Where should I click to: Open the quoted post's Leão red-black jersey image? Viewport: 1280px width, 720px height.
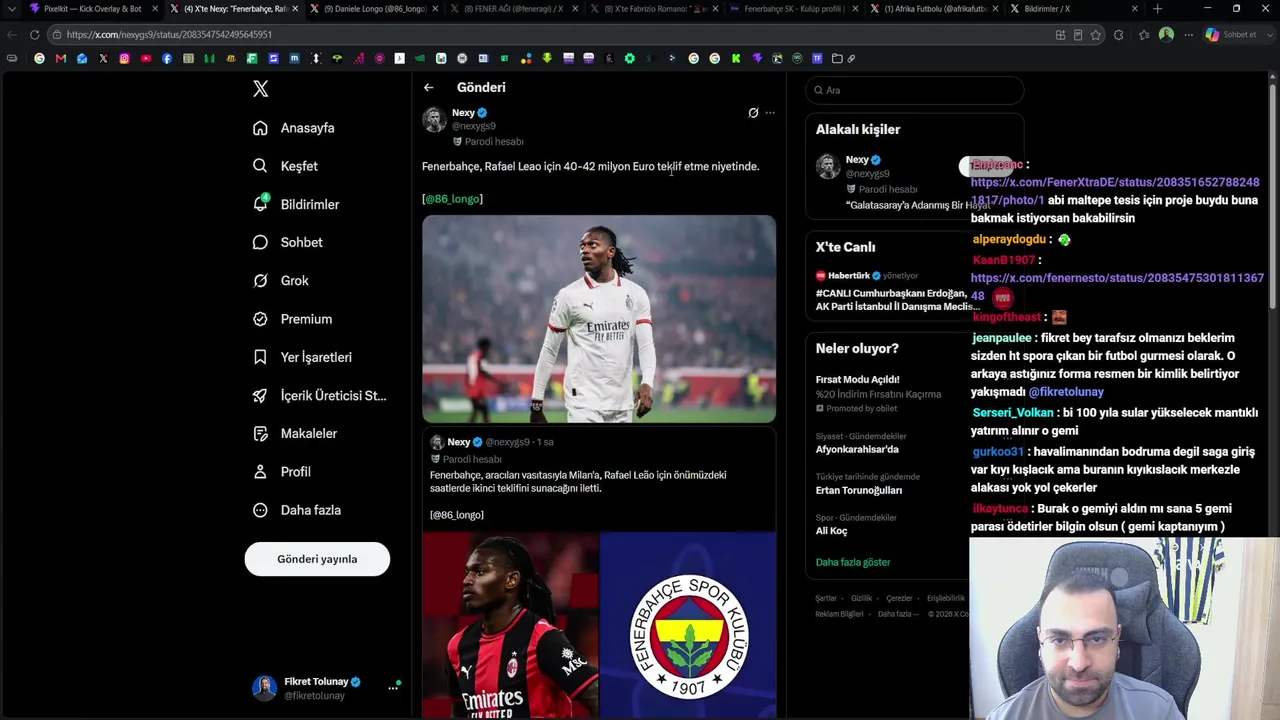tap(510, 626)
